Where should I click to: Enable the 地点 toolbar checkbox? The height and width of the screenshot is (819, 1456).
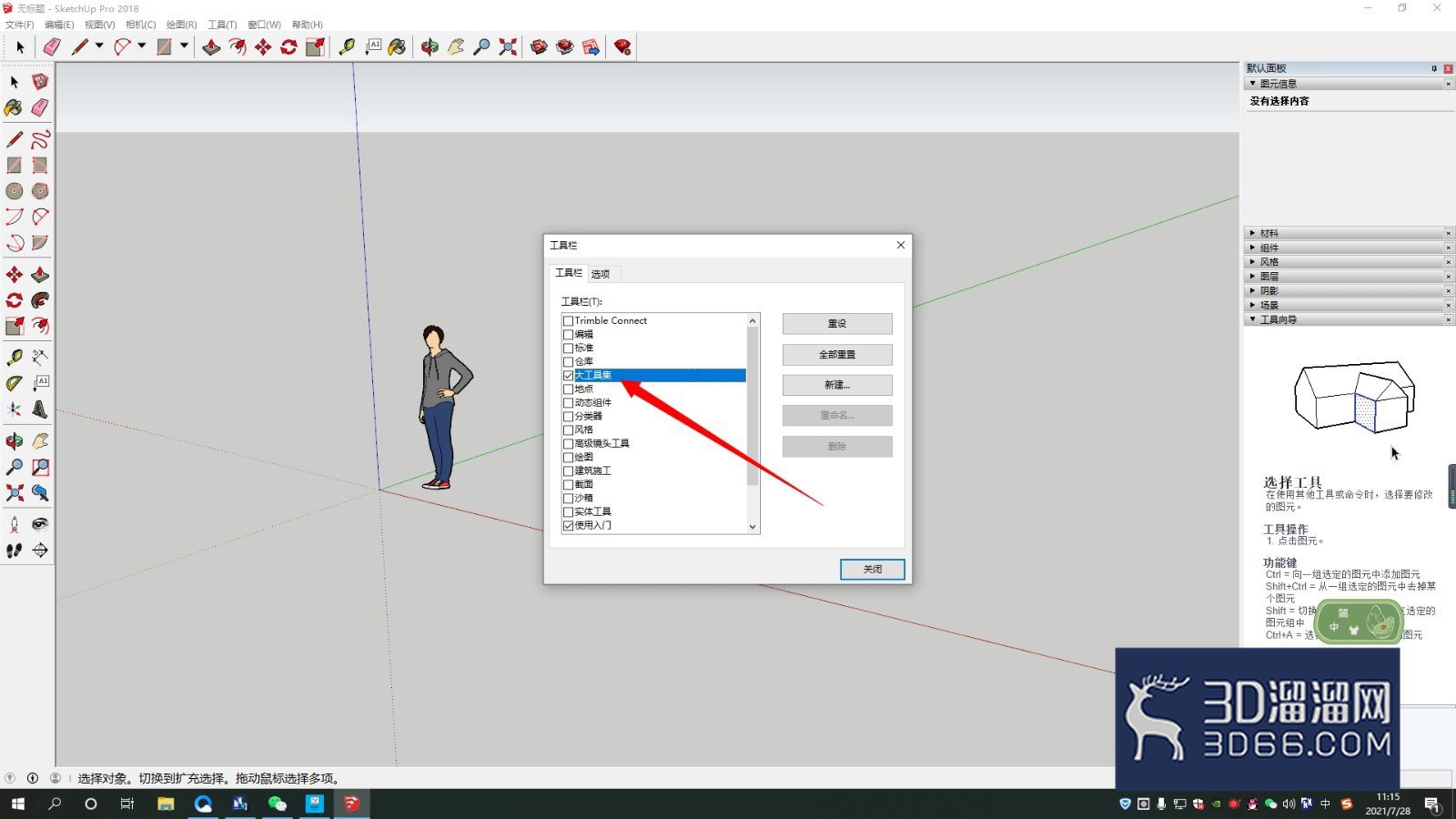pyautogui.click(x=568, y=389)
